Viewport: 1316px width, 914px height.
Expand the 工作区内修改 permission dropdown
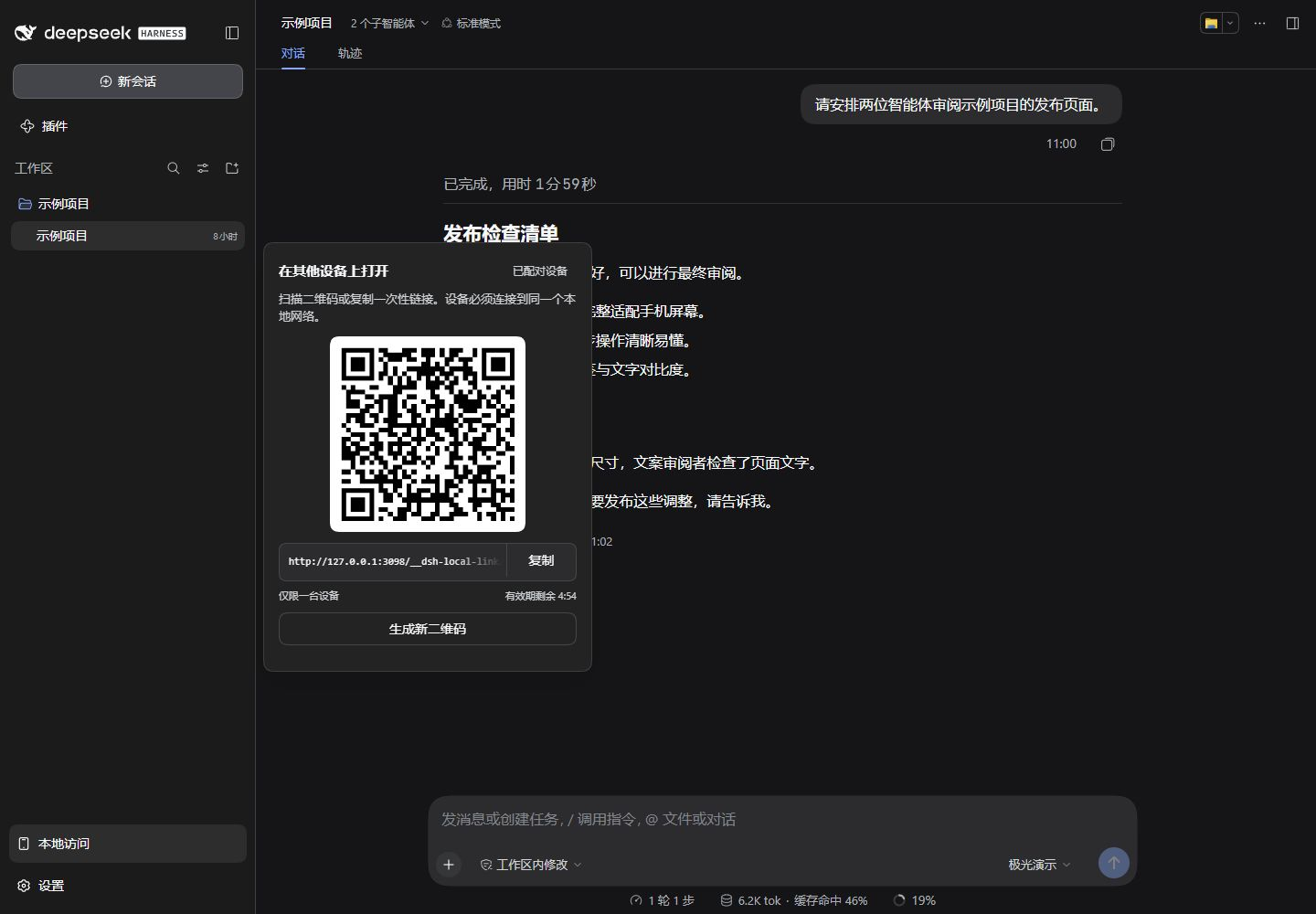pyautogui.click(x=531, y=865)
